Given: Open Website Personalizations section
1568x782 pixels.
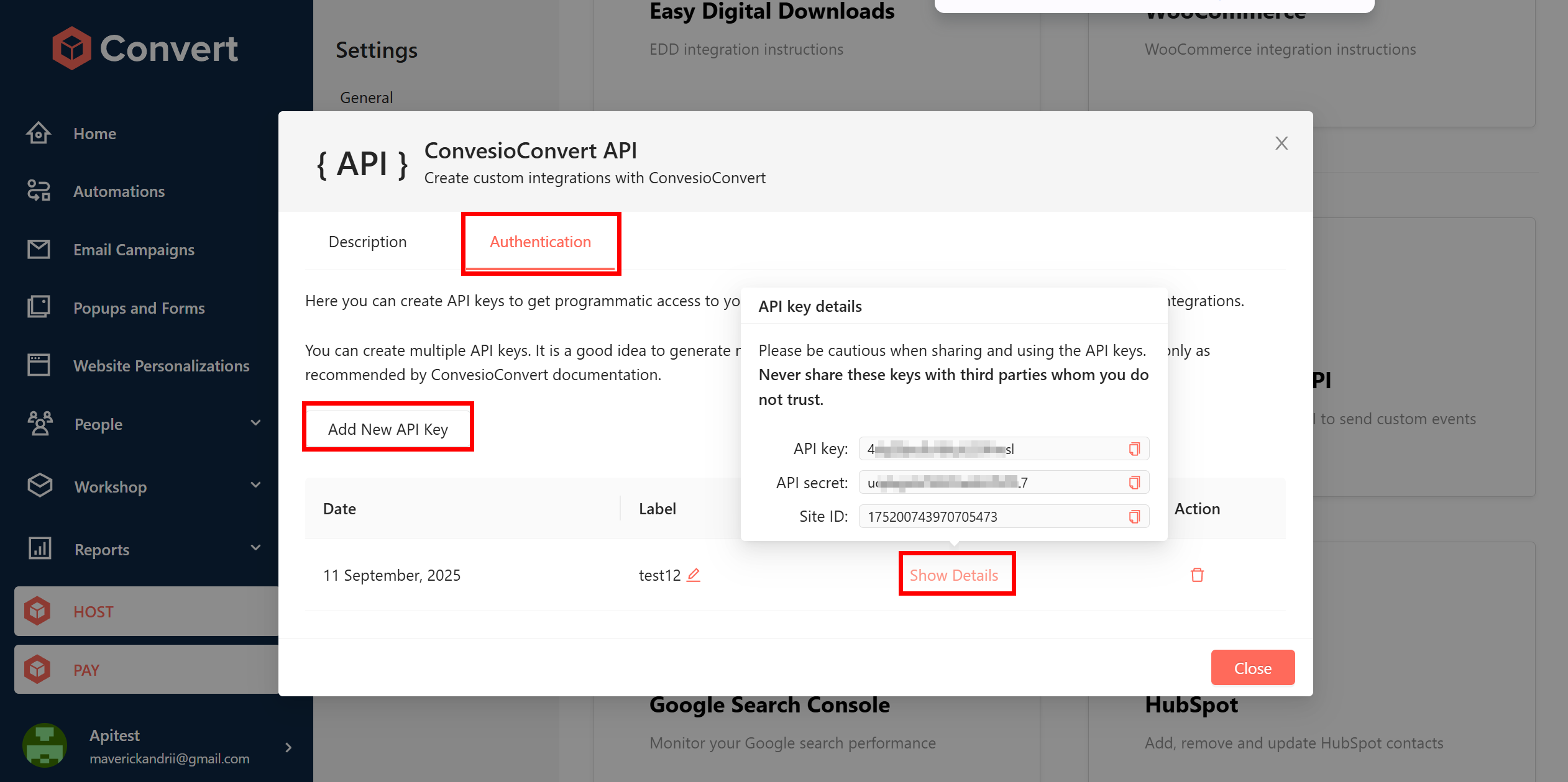Looking at the screenshot, I should pos(161,366).
